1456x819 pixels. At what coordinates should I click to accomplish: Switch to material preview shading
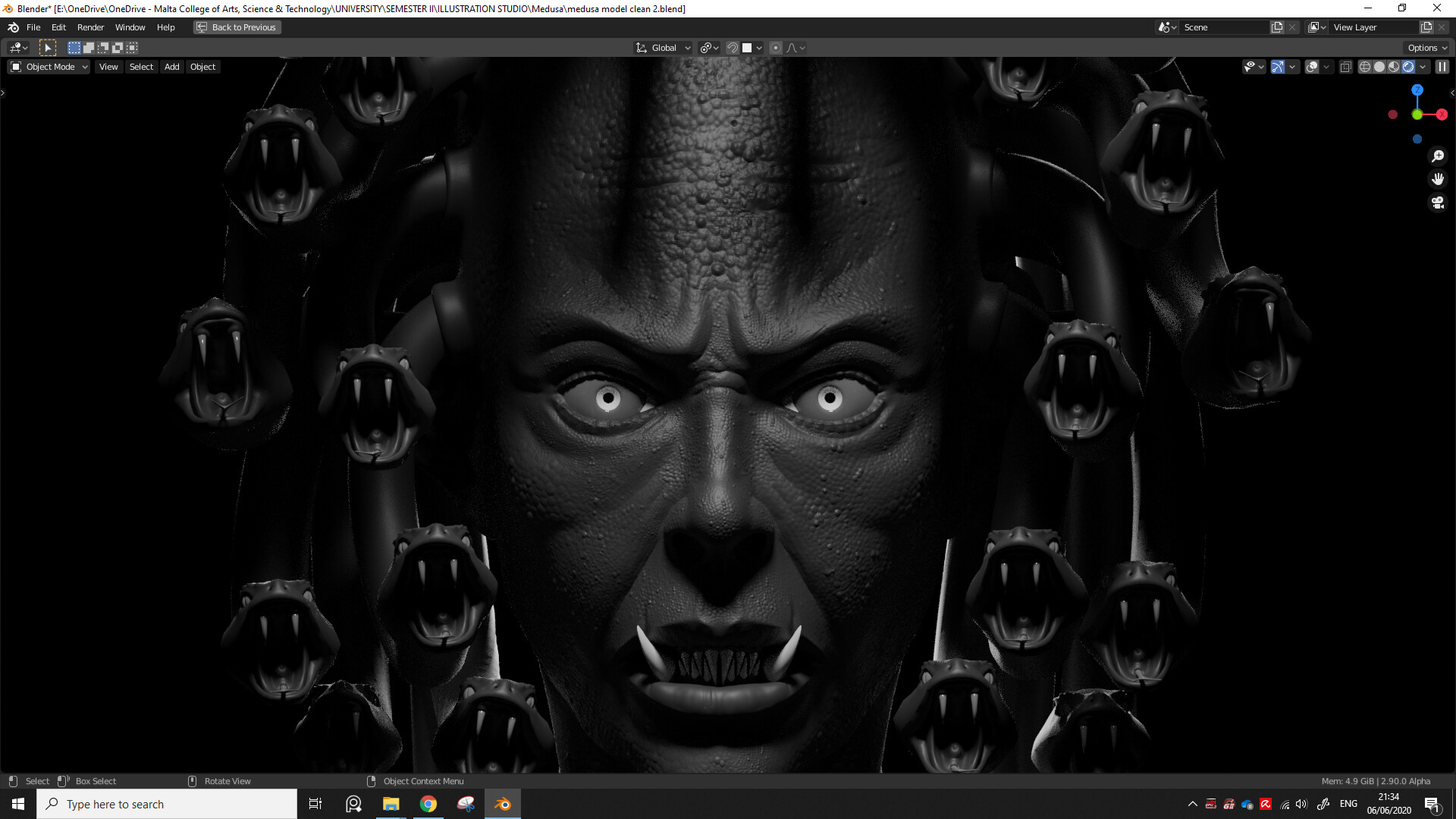[x=1394, y=67]
